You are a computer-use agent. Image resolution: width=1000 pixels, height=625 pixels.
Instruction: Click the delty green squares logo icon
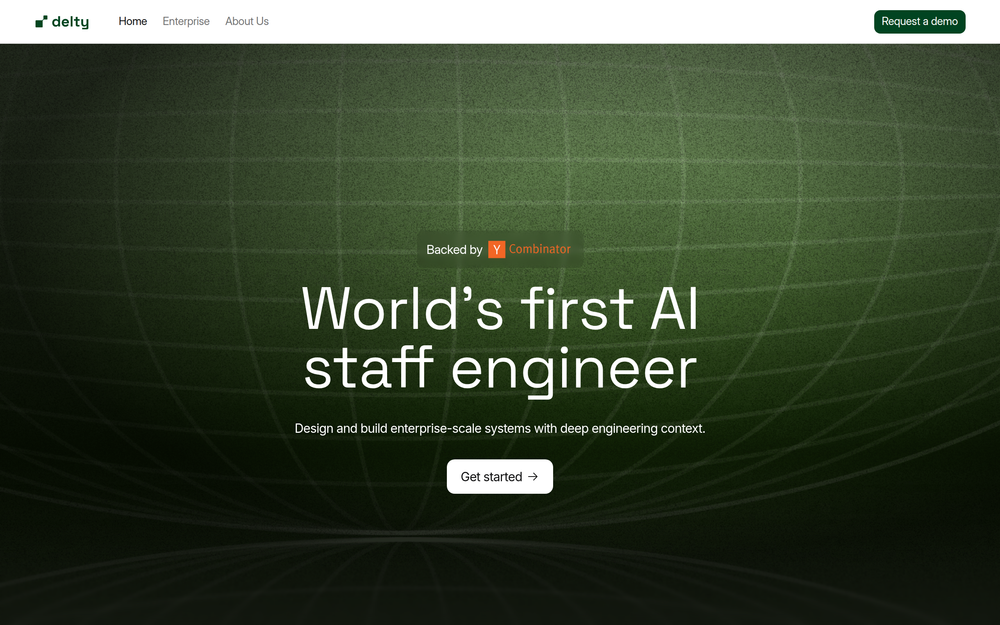point(41,22)
